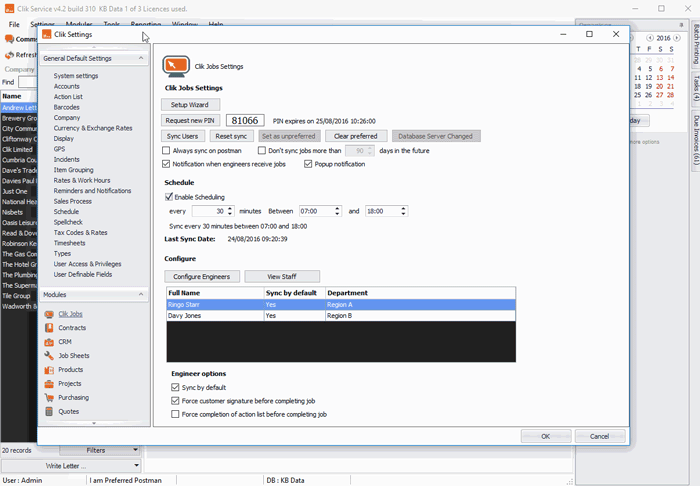Open the CRM module icon
The image size is (700, 486).
[x=49, y=342]
